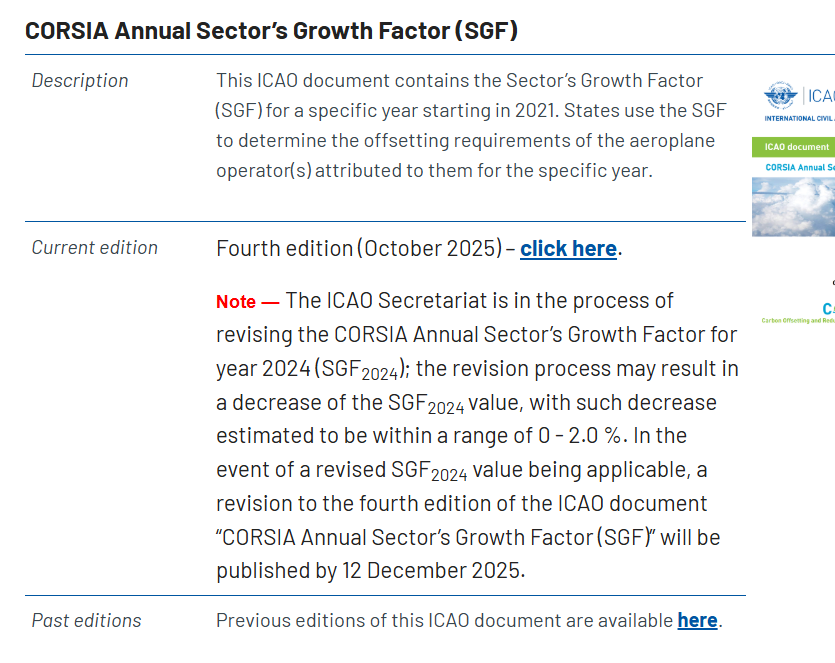Click the CORSIA Annual Sector's Growth Factor heading

pyautogui.click(x=271, y=30)
